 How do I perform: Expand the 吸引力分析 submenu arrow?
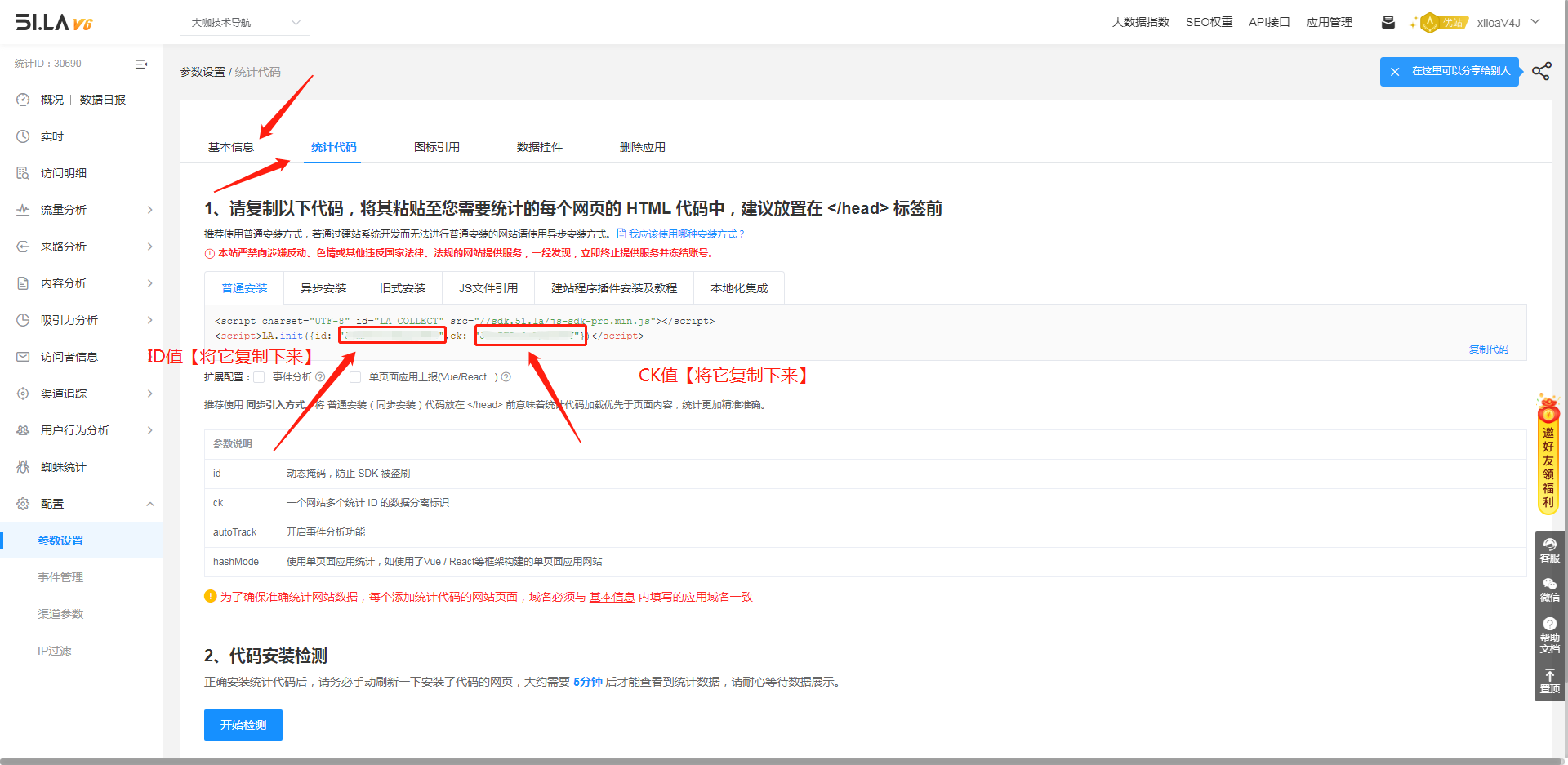pos(150,320)
